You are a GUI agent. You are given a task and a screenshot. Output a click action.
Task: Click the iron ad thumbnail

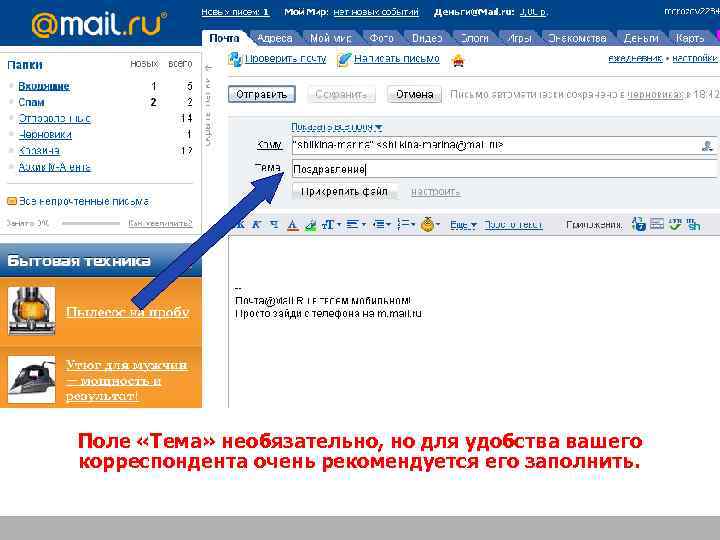tap(31, 379)
